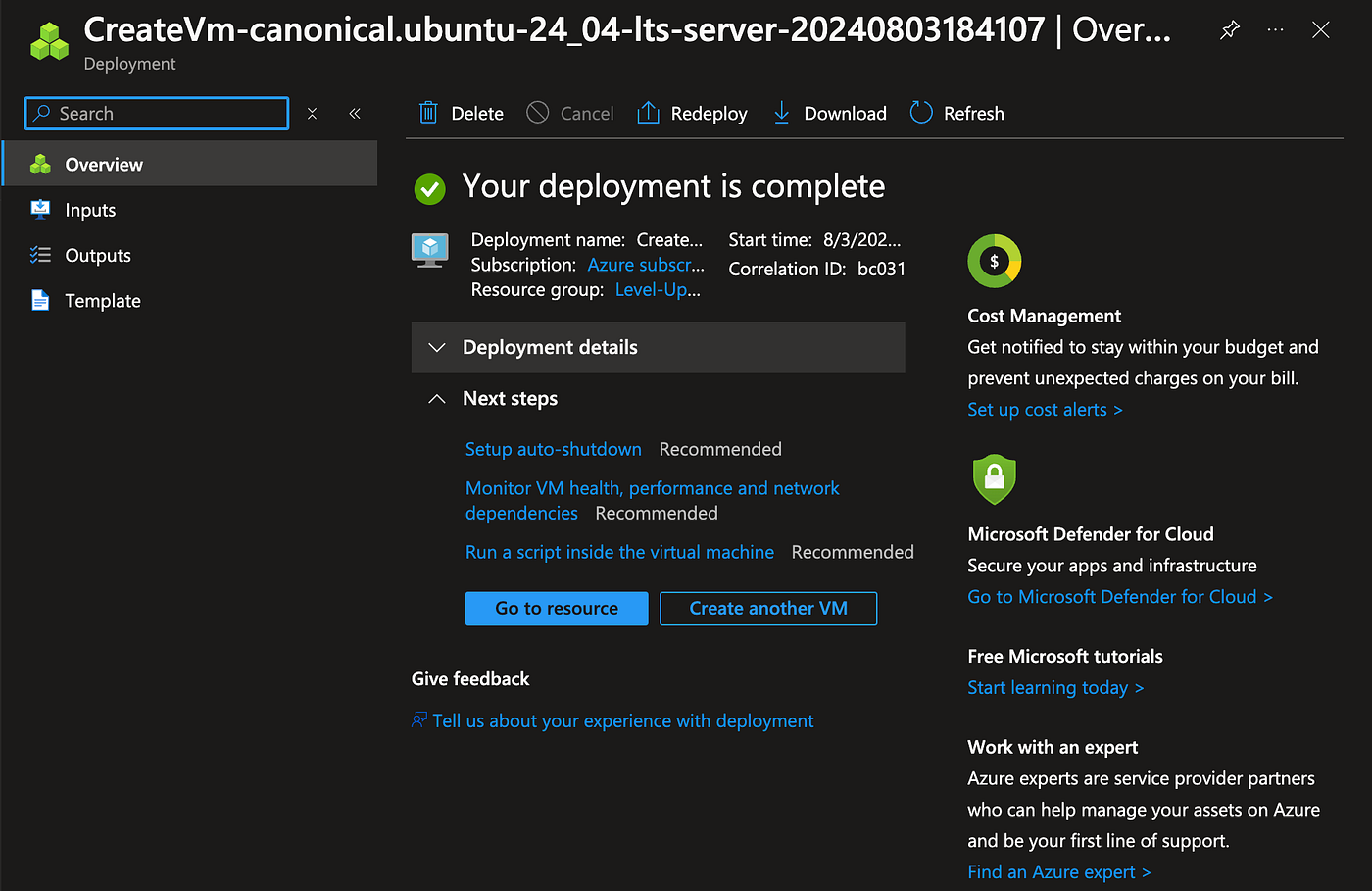1372x891 pixels.
Task: Click the Create another VM button
Action: pos(768,608)
